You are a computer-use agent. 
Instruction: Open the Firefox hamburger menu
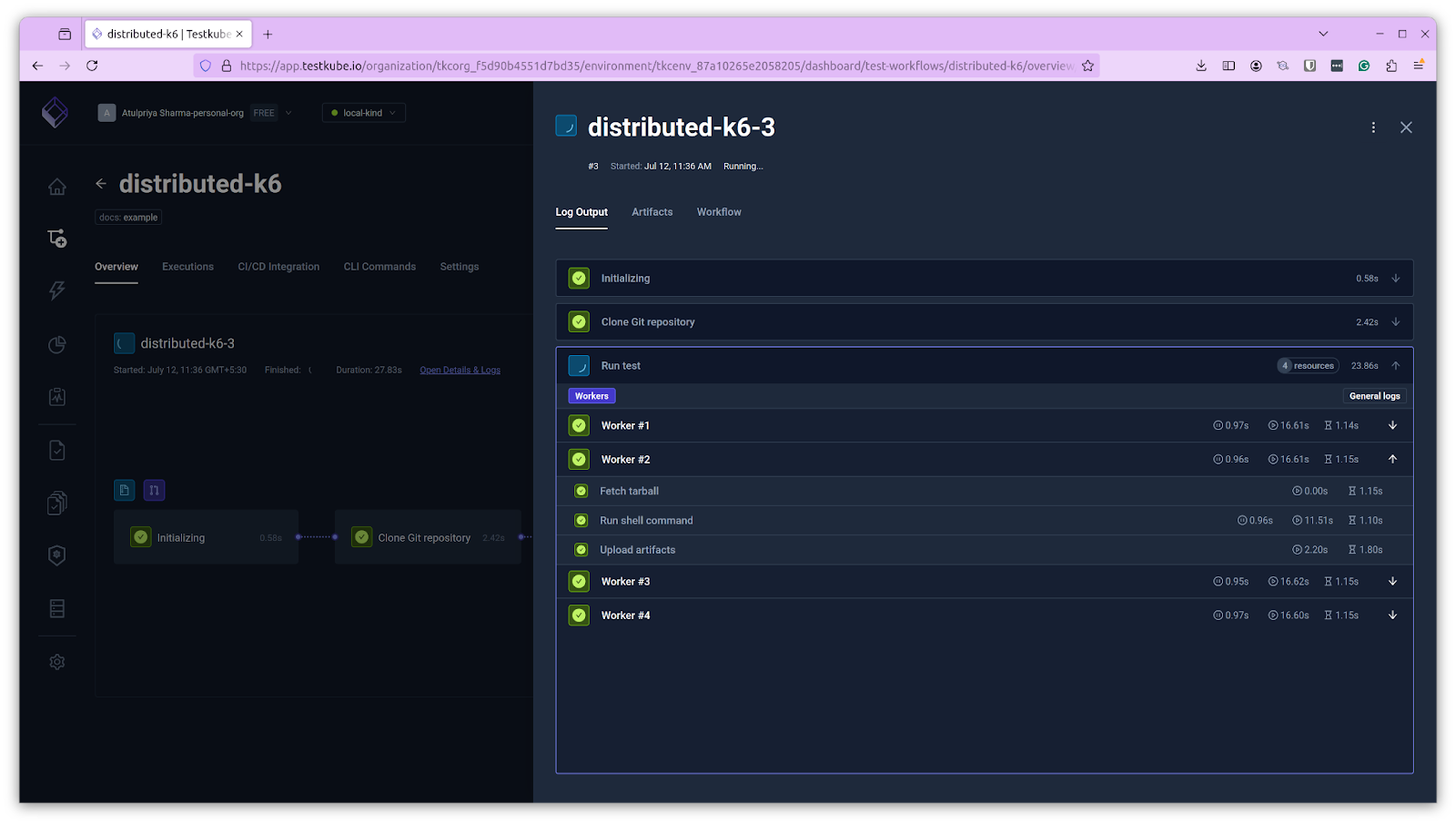coord(1419,66)
